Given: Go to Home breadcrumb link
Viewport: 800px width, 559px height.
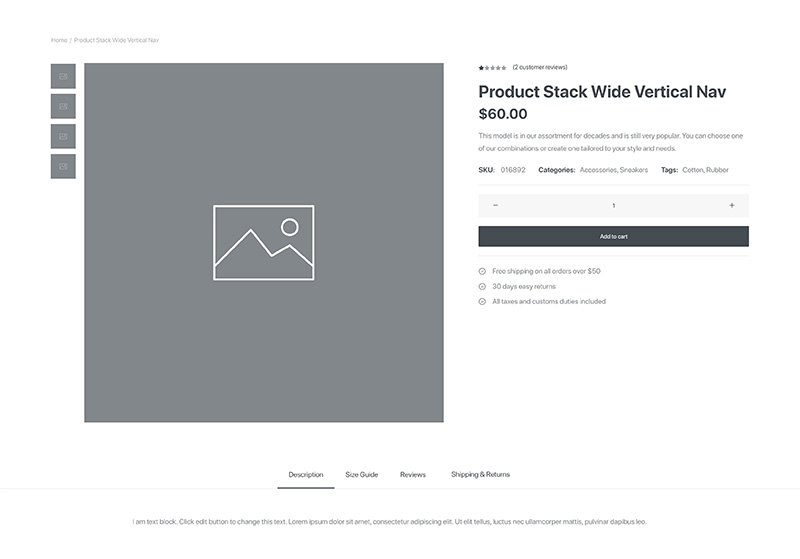Looking at the screenshot, I should tap(59, 40).
